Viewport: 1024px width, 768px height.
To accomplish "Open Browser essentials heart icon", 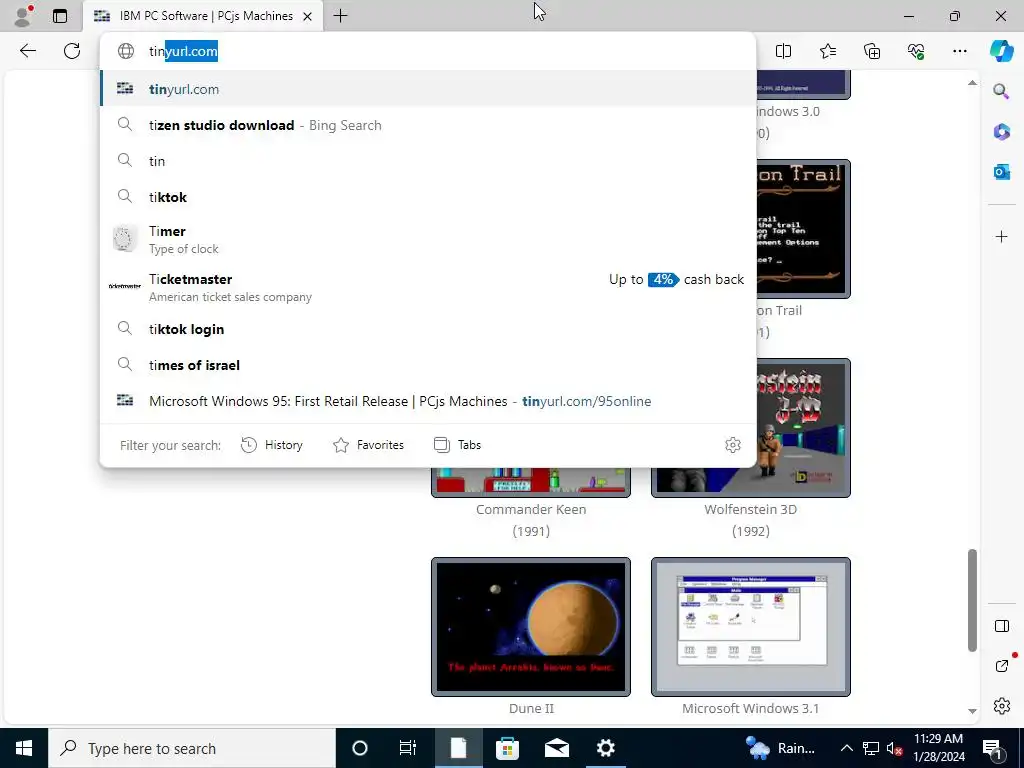I will [x=916, y=51].
